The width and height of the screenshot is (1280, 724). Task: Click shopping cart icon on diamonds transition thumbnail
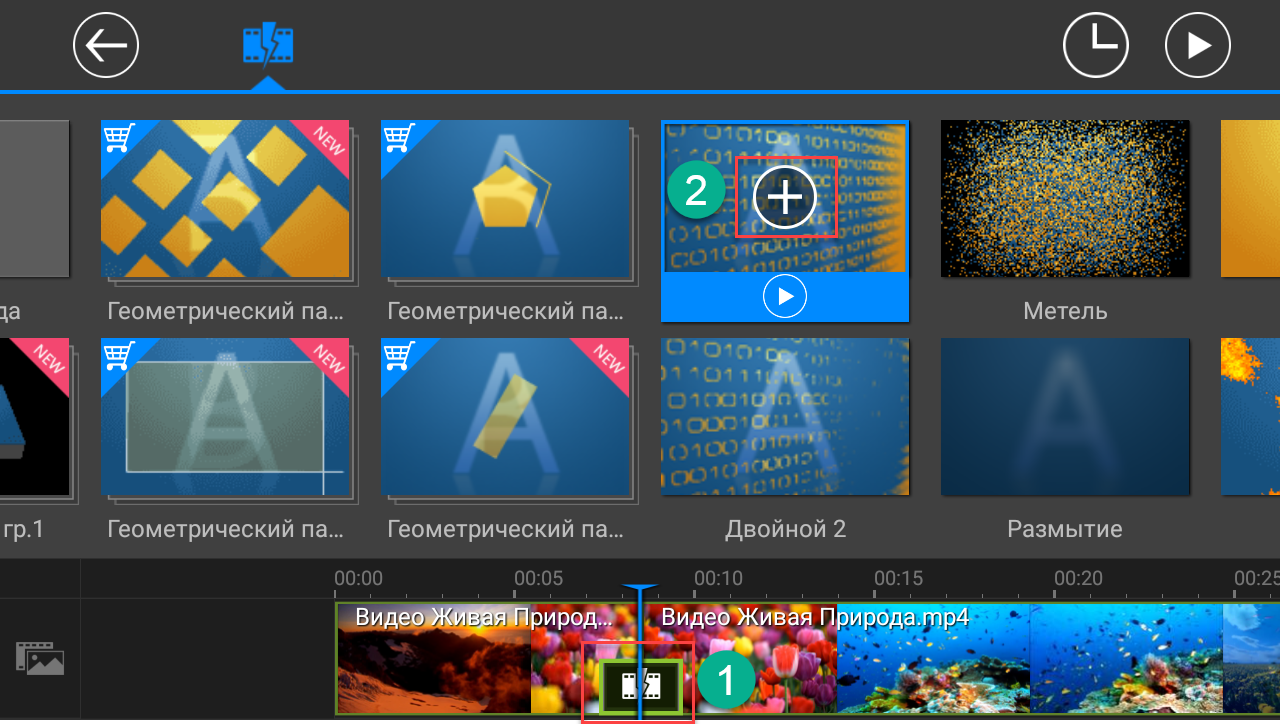tap(119, 137)
